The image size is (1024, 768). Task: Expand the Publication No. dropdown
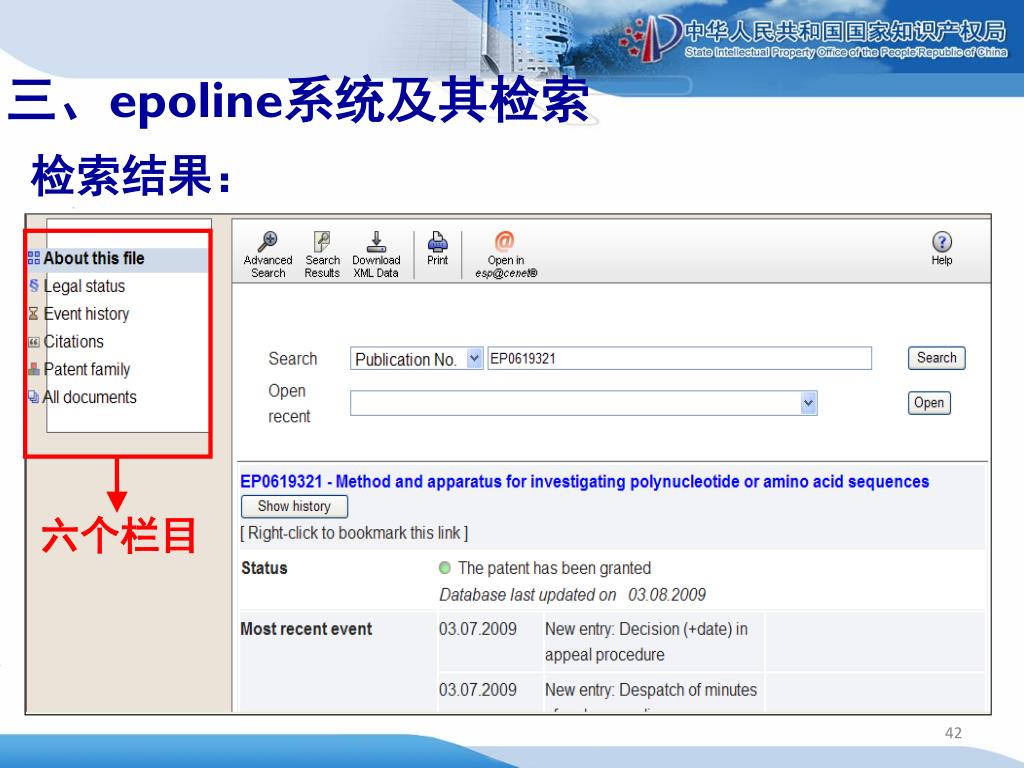coord(474,359)
